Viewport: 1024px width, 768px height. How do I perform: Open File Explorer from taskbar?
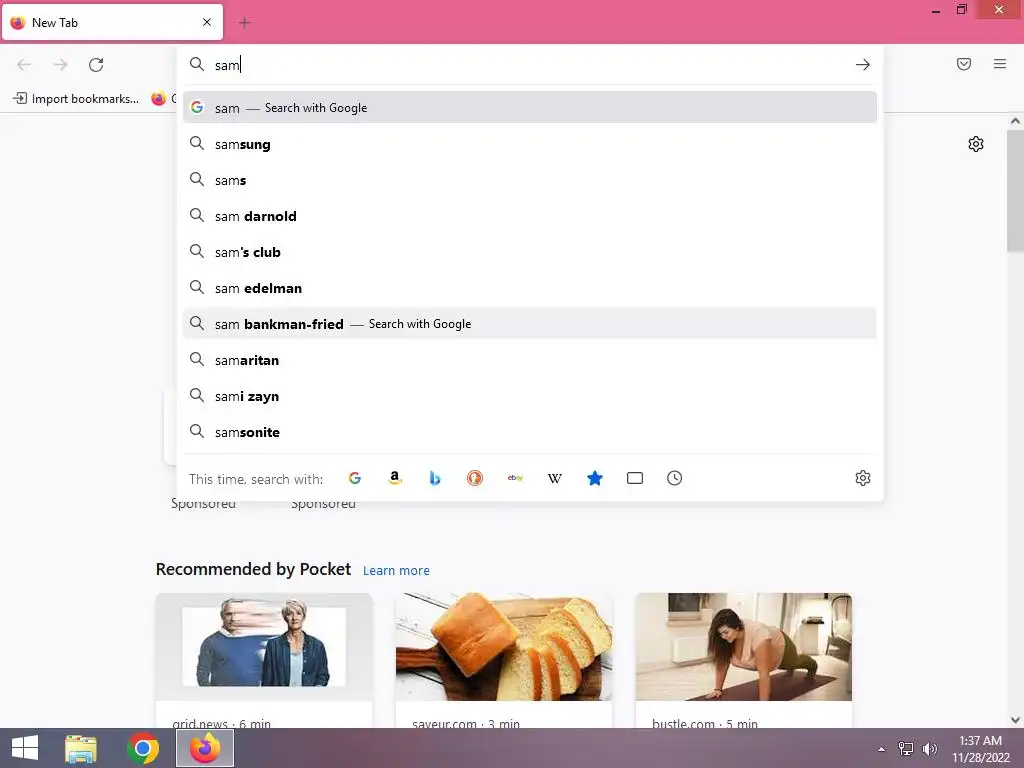pyautogui.click(x=81, y=748)
